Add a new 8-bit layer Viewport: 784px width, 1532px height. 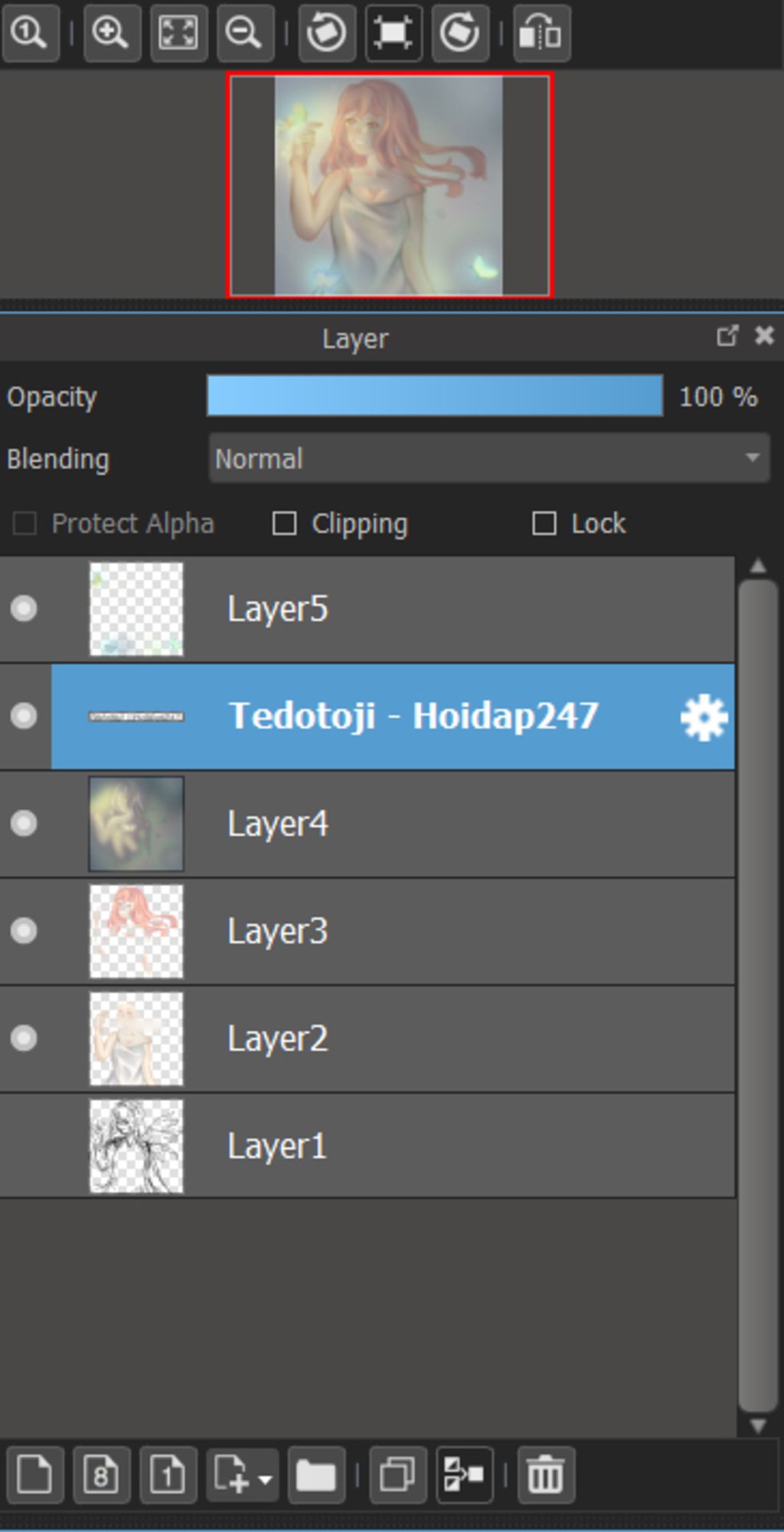coord(102,1475)
